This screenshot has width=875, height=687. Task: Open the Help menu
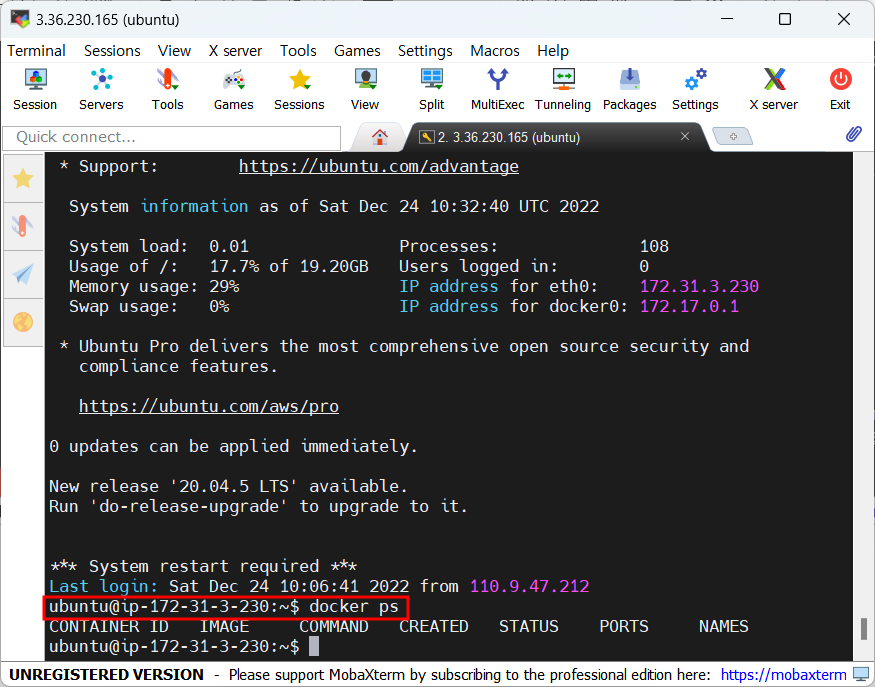click(552, 51)
